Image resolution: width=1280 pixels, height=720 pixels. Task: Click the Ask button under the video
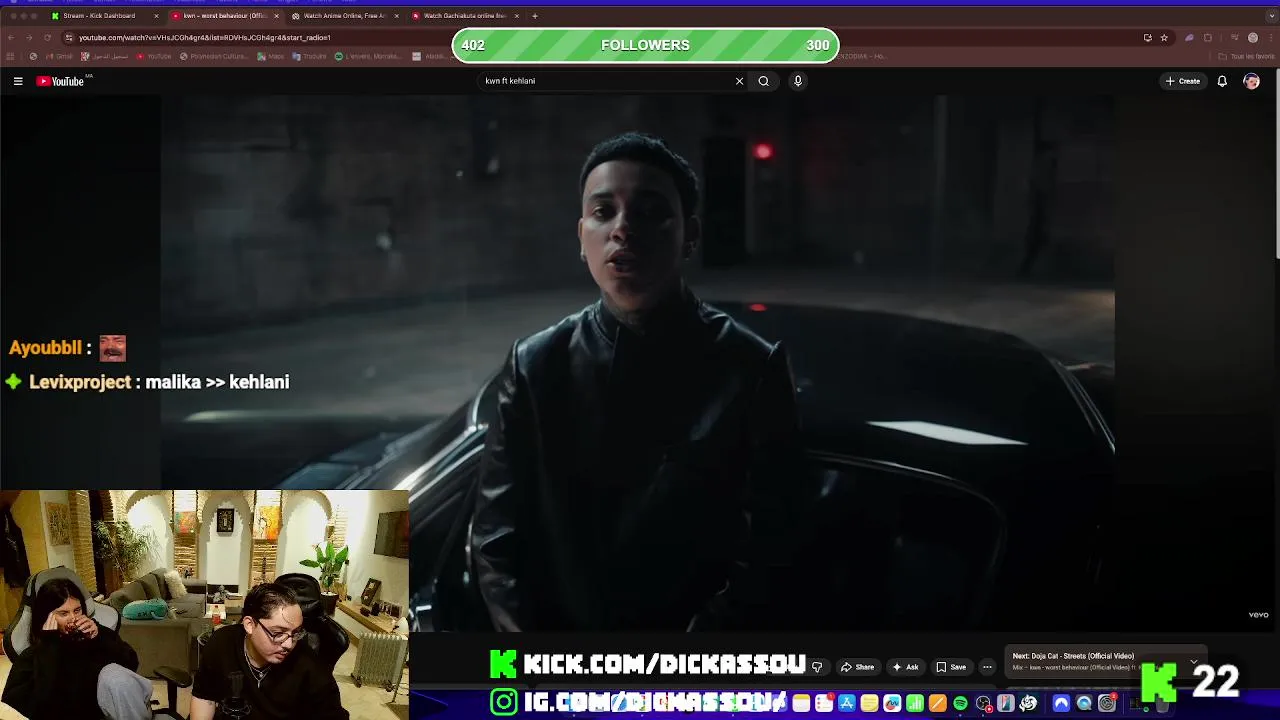pos(905,667)
